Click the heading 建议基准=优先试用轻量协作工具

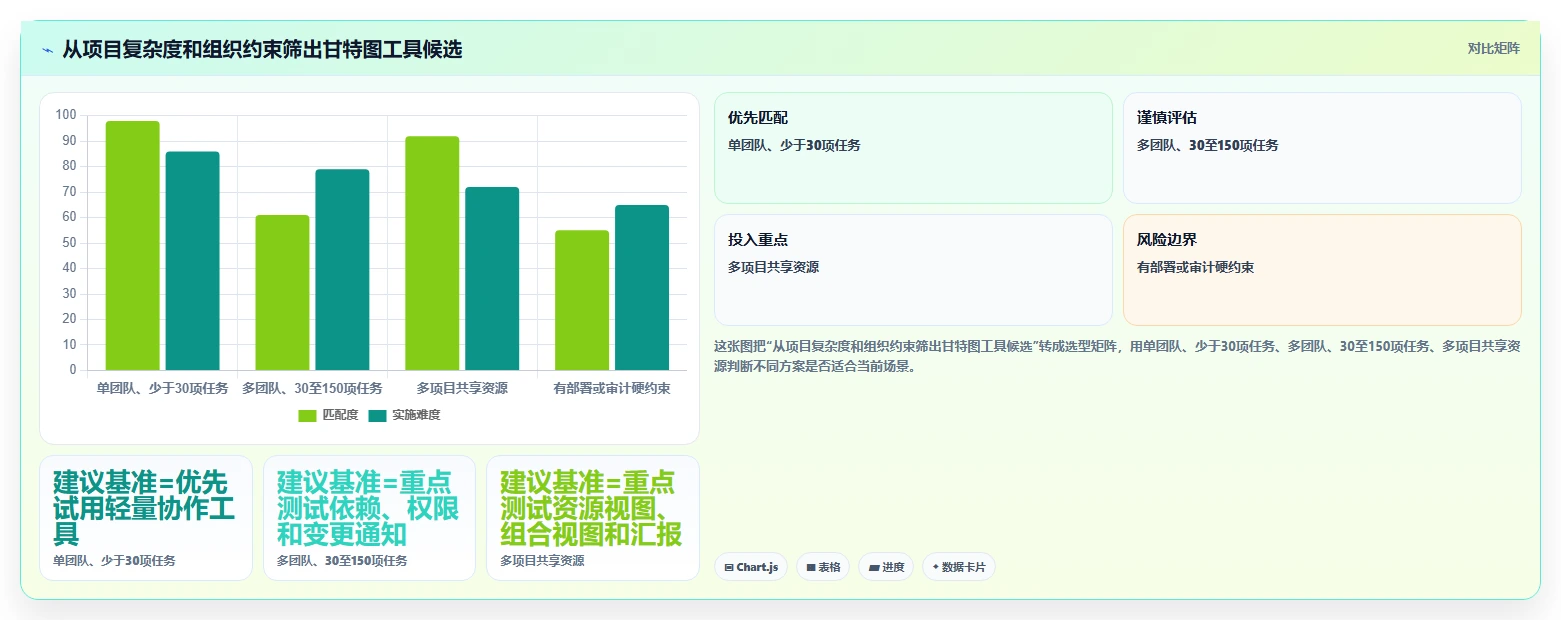(145, 507)
